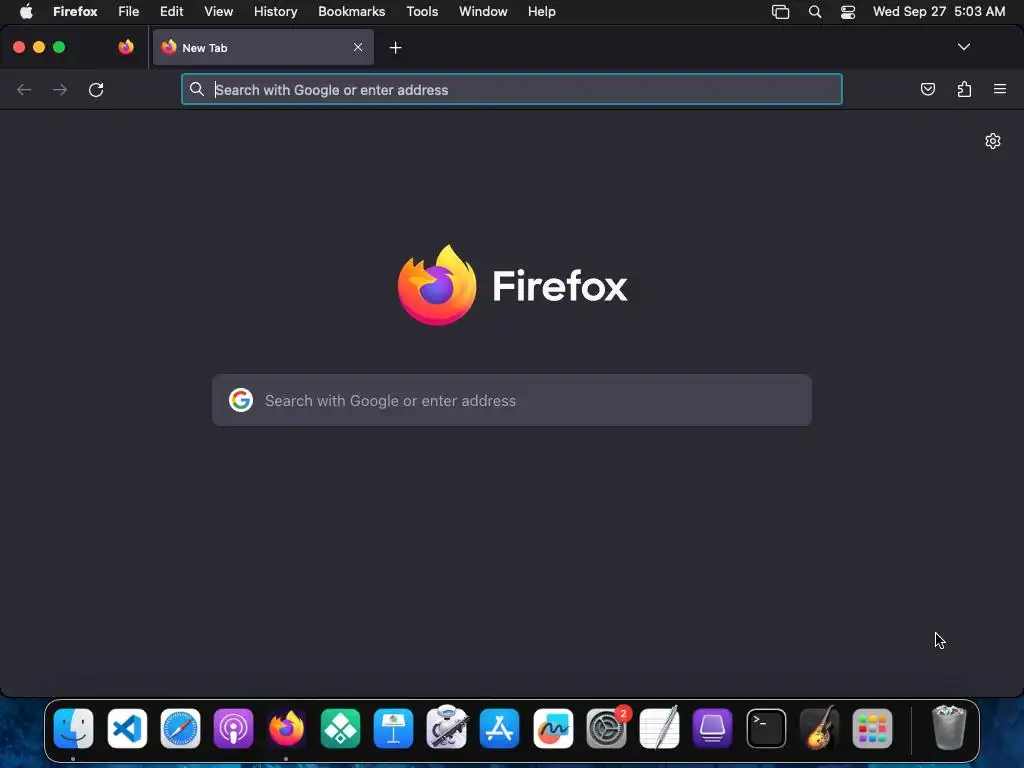1024x768 pixels.
Task: Open the View menu
Action: 219,12
